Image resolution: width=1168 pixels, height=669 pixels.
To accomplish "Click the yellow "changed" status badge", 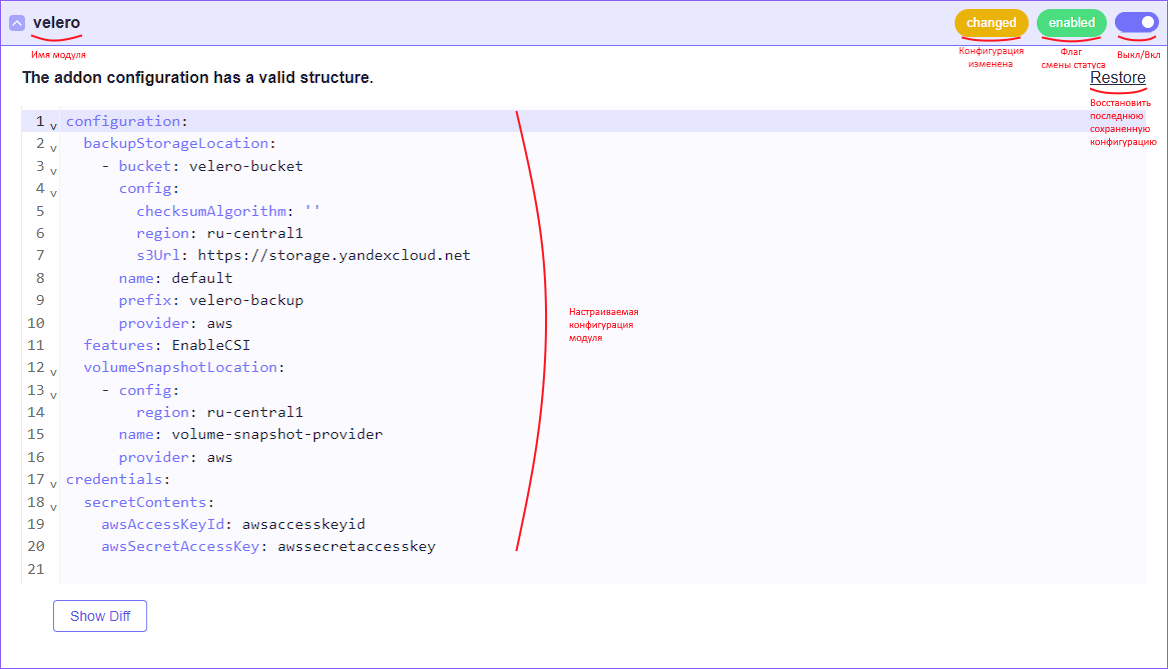I will [991, 23].
